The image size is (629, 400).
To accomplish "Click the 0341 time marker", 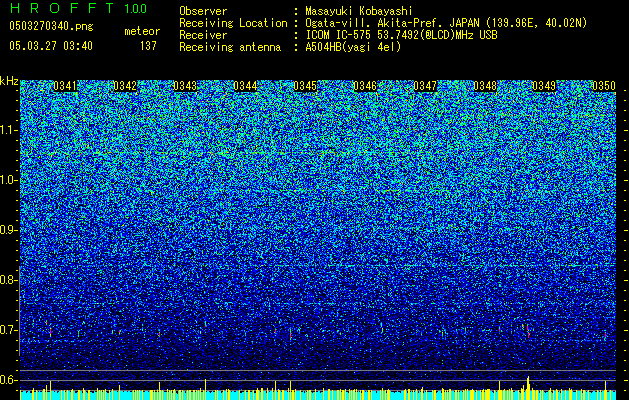I will pyautogui.click(x=65, y=86).
